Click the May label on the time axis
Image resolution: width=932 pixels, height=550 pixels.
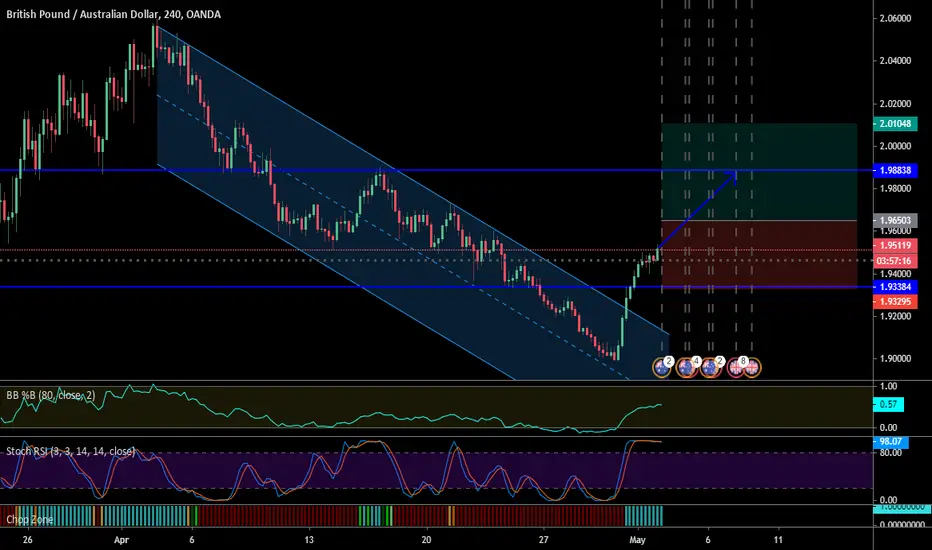[x=637, y=540]
